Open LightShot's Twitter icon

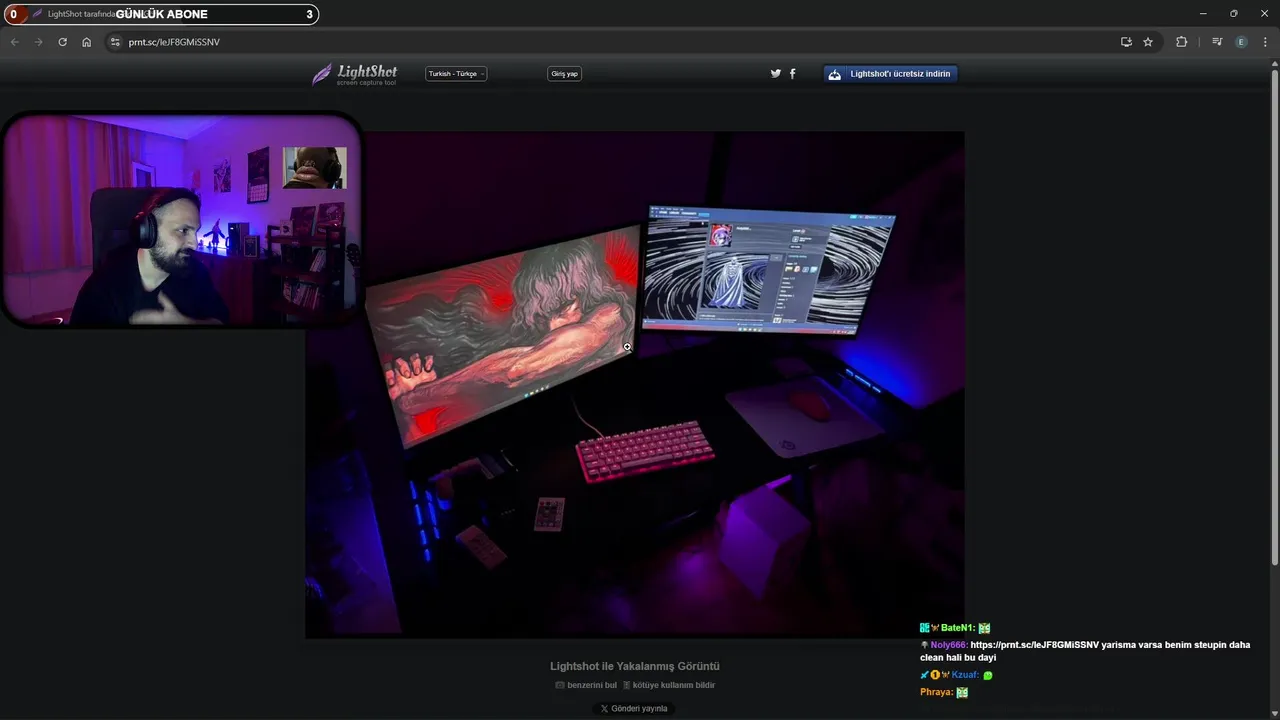[775, 74]
